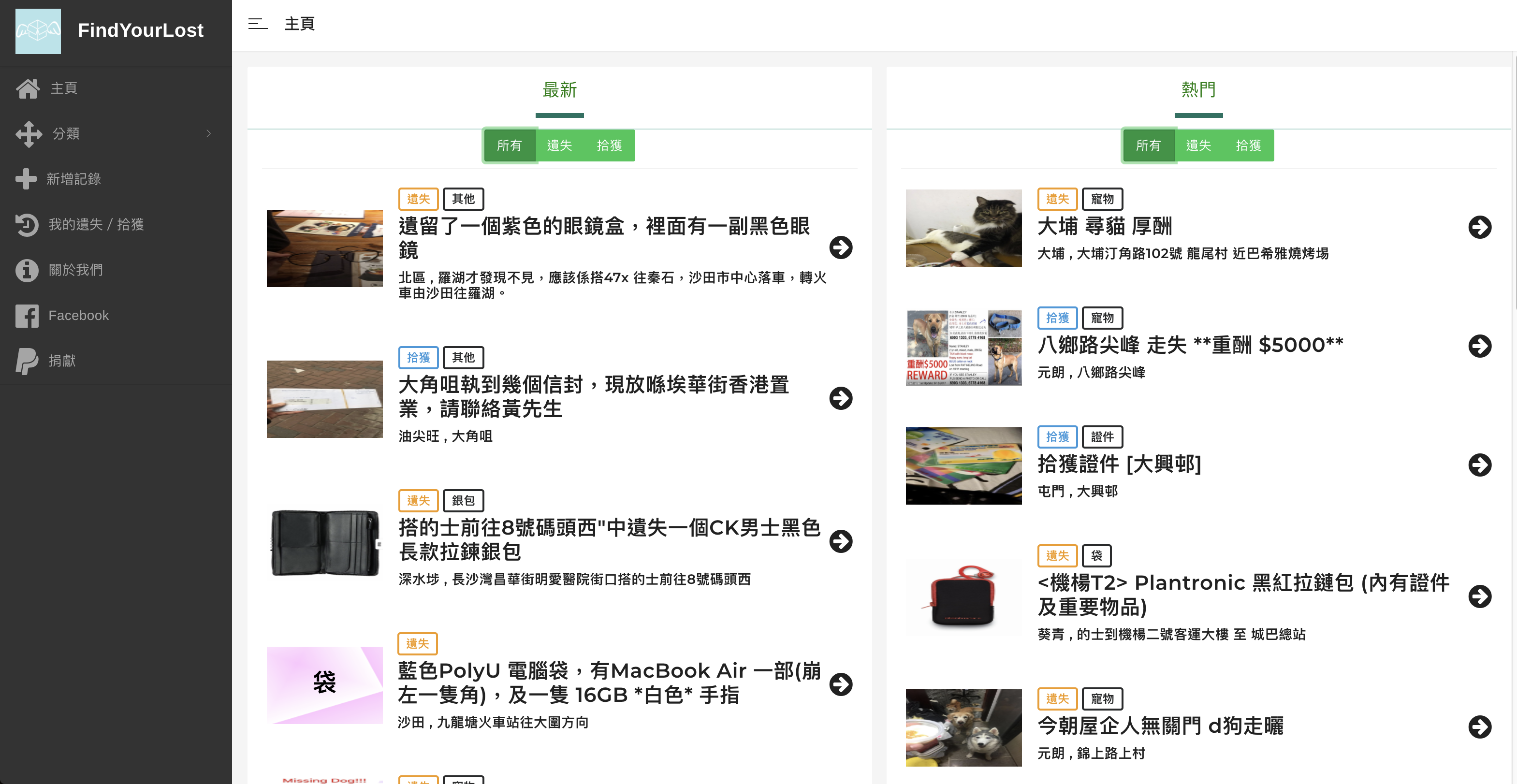The width and height of the screenshot is (1517, 784).
Task: Toggle the sidebar hamburger menu icon
Action: [257, 24]
